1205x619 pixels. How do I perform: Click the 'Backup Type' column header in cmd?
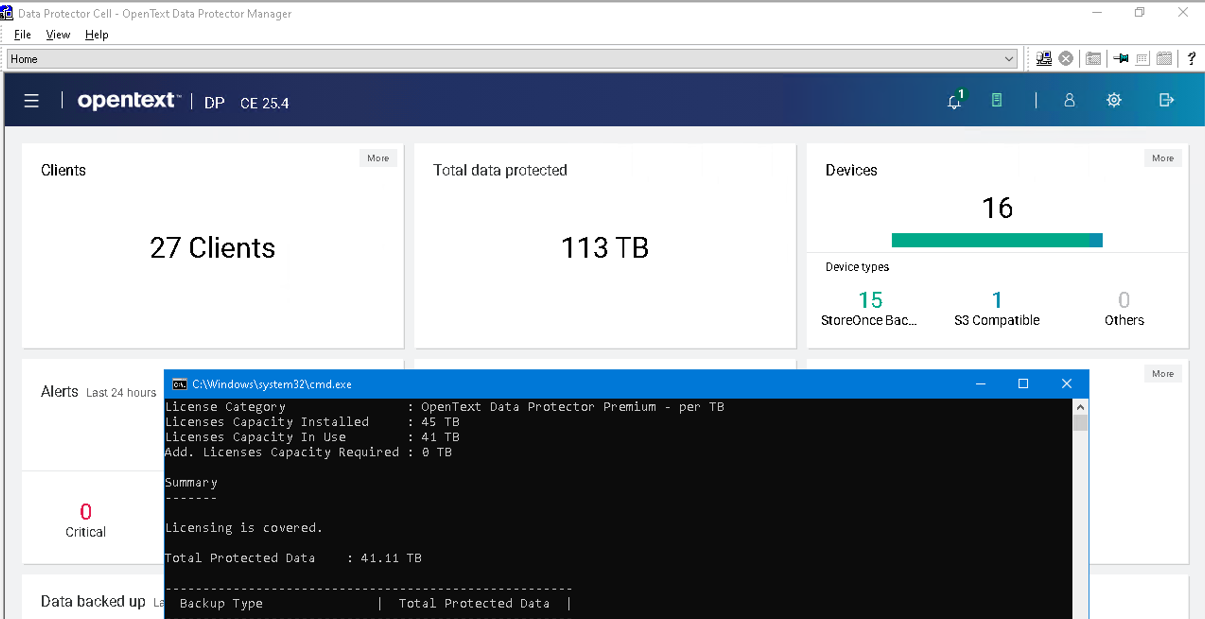point(221,604)
